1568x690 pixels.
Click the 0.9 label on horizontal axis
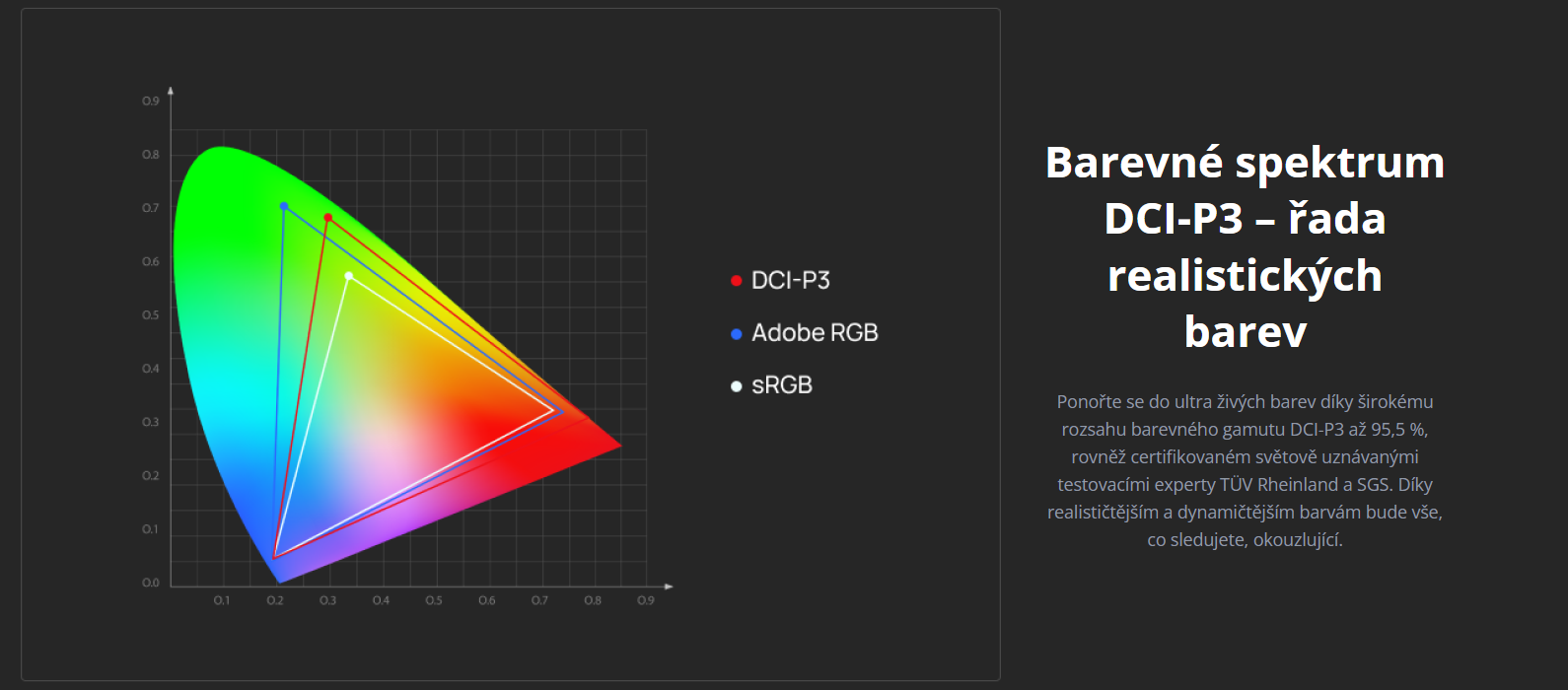pyautogui.click(x=646, y=600)
